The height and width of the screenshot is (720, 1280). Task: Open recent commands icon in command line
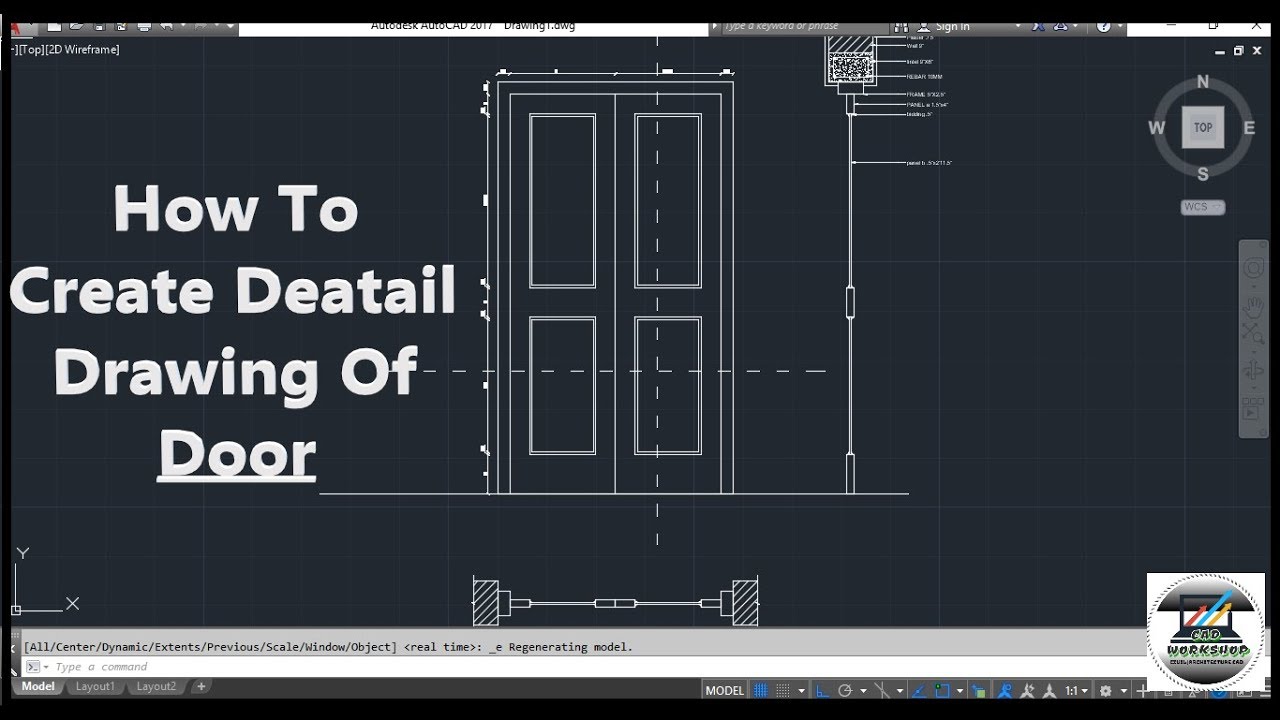point(36,667)
